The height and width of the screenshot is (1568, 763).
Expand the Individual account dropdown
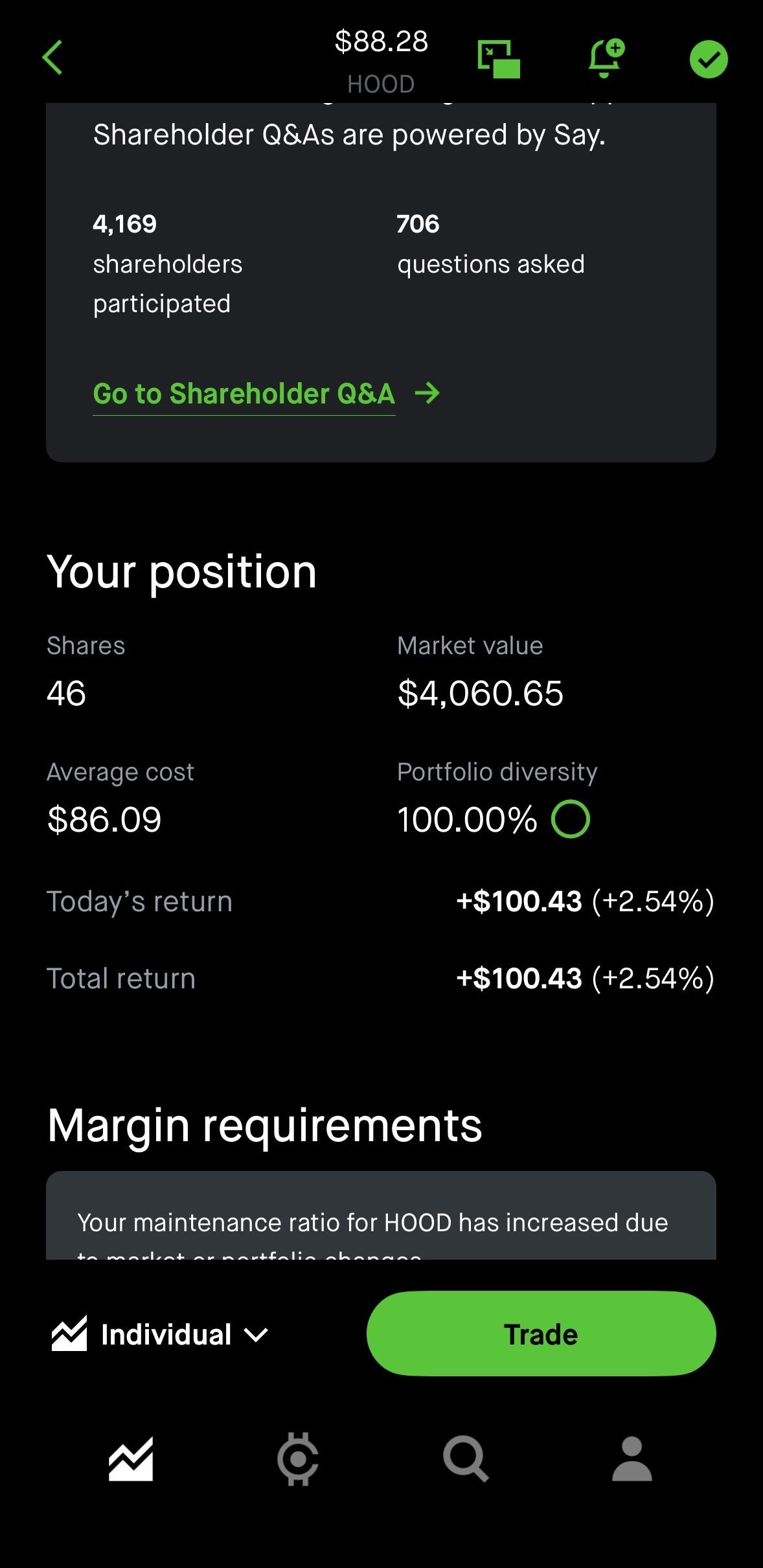(166, 1334)
